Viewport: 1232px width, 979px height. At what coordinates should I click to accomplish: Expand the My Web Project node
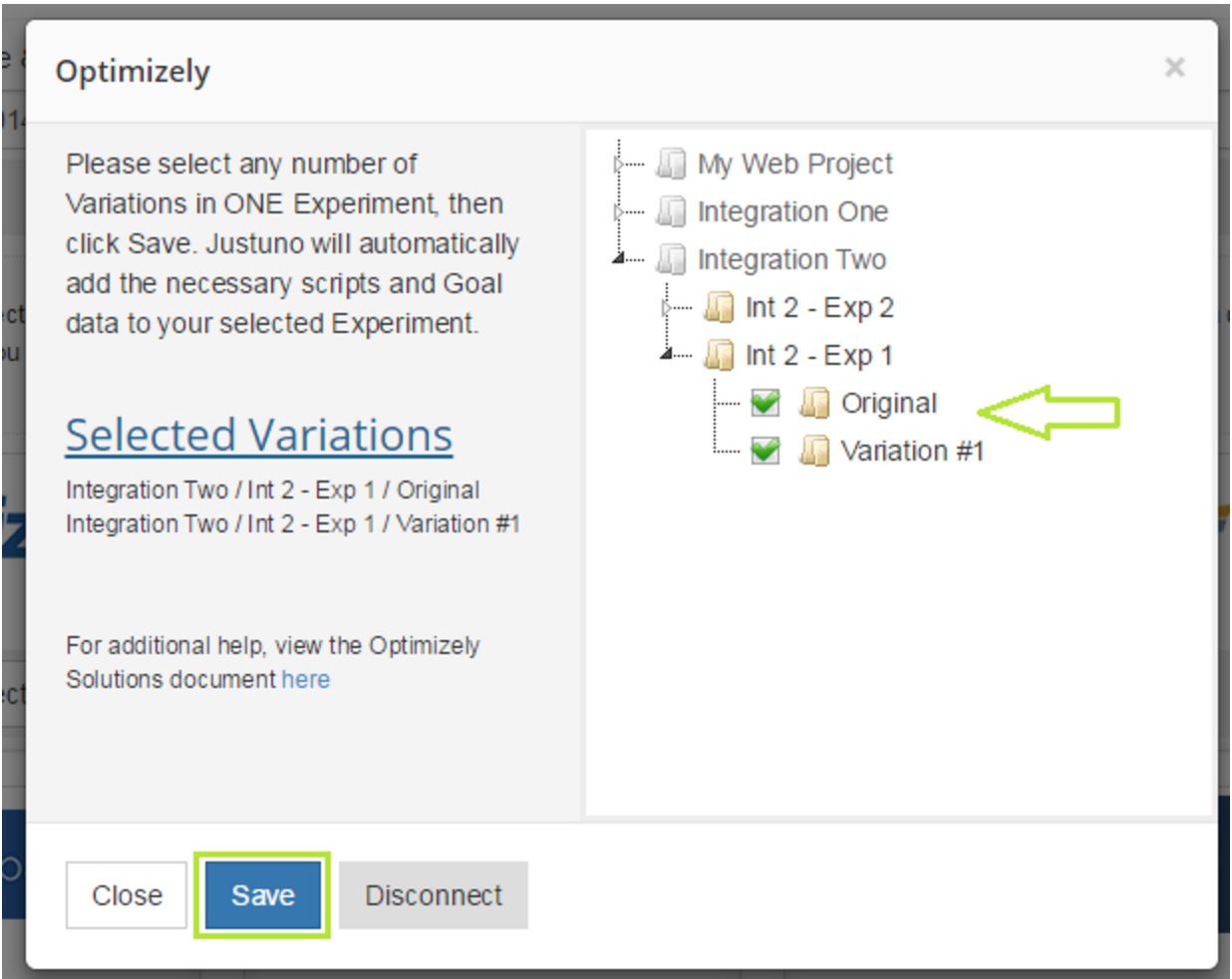tap(619, 163)
